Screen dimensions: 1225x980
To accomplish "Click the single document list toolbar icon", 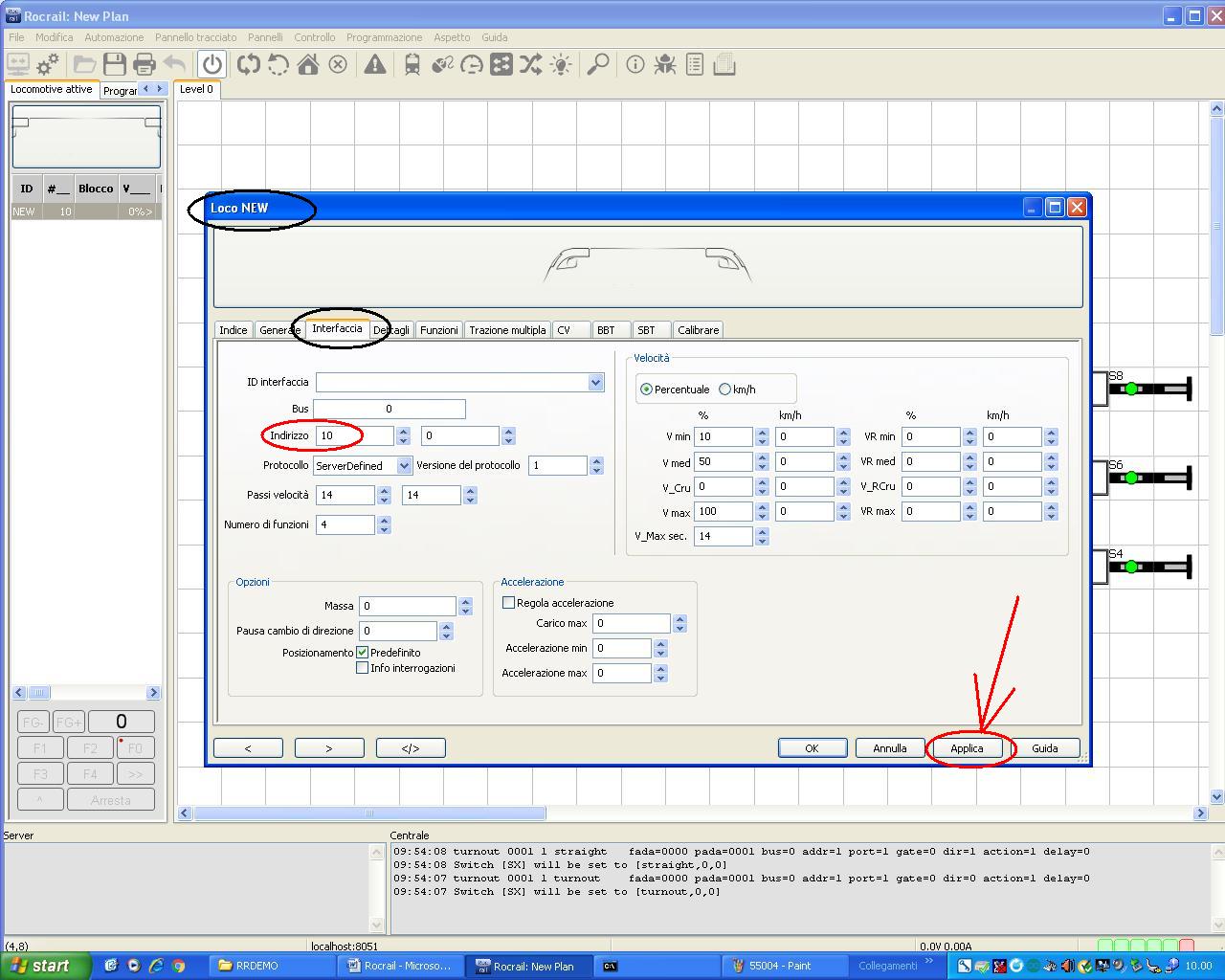I will coord(695,64).
